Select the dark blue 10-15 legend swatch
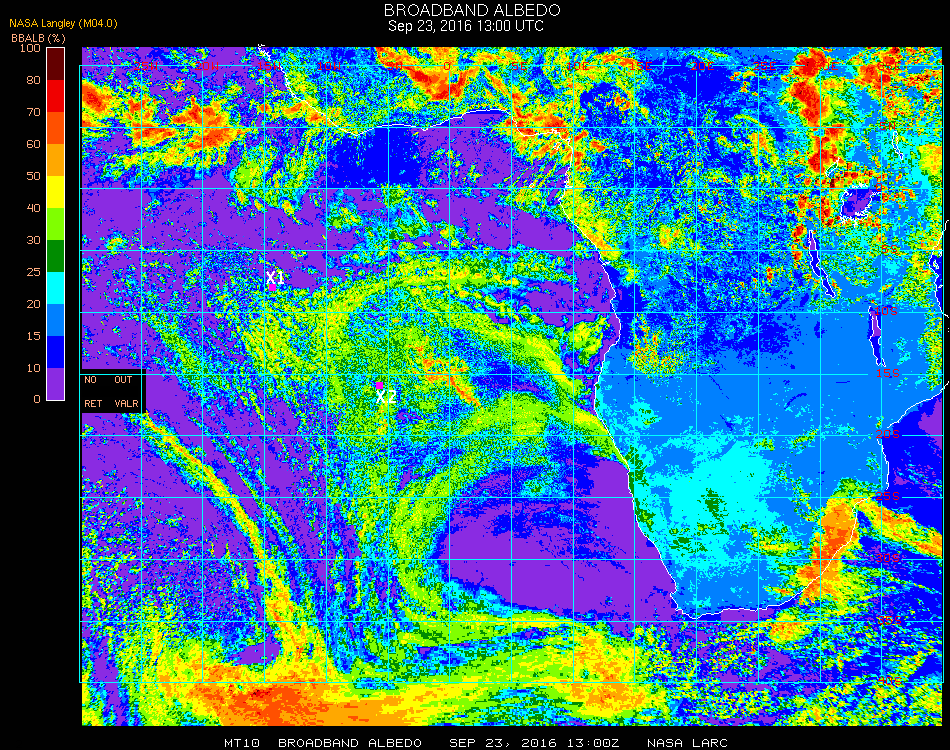The width and height of the screenshot is (950, 750). (x=55, y=352)
